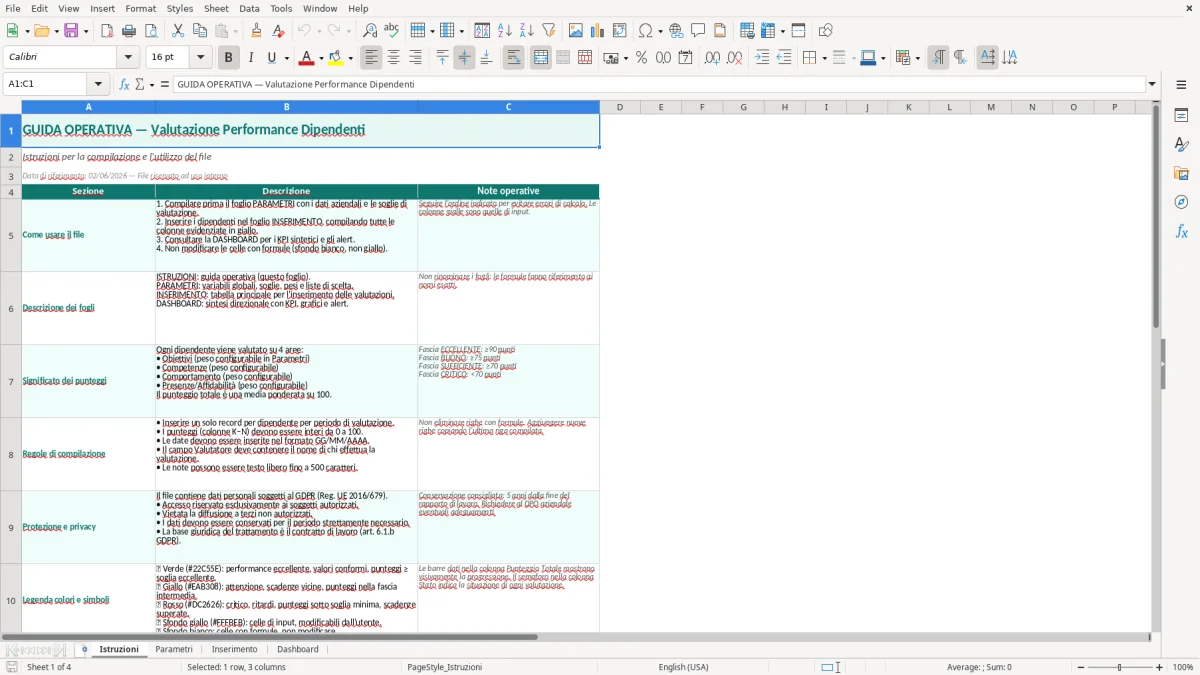Switch to the Parametri sheet tab
This screenshot has height=675, width=1200.
click(174, 649)
